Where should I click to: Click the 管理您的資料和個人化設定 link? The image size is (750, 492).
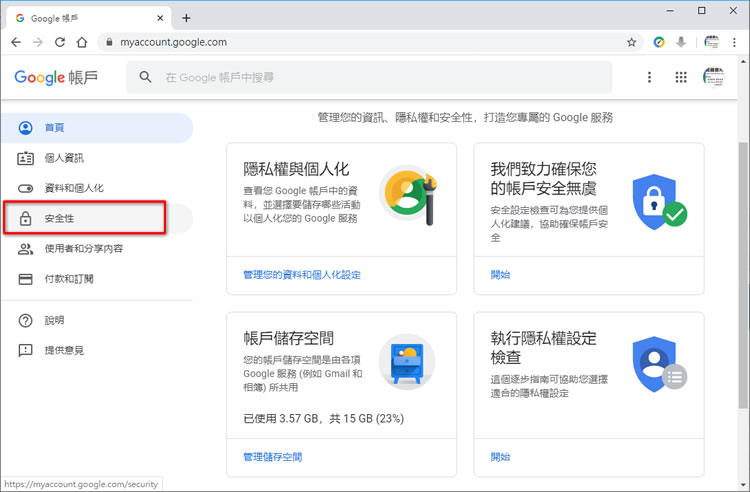coord(302,275)
